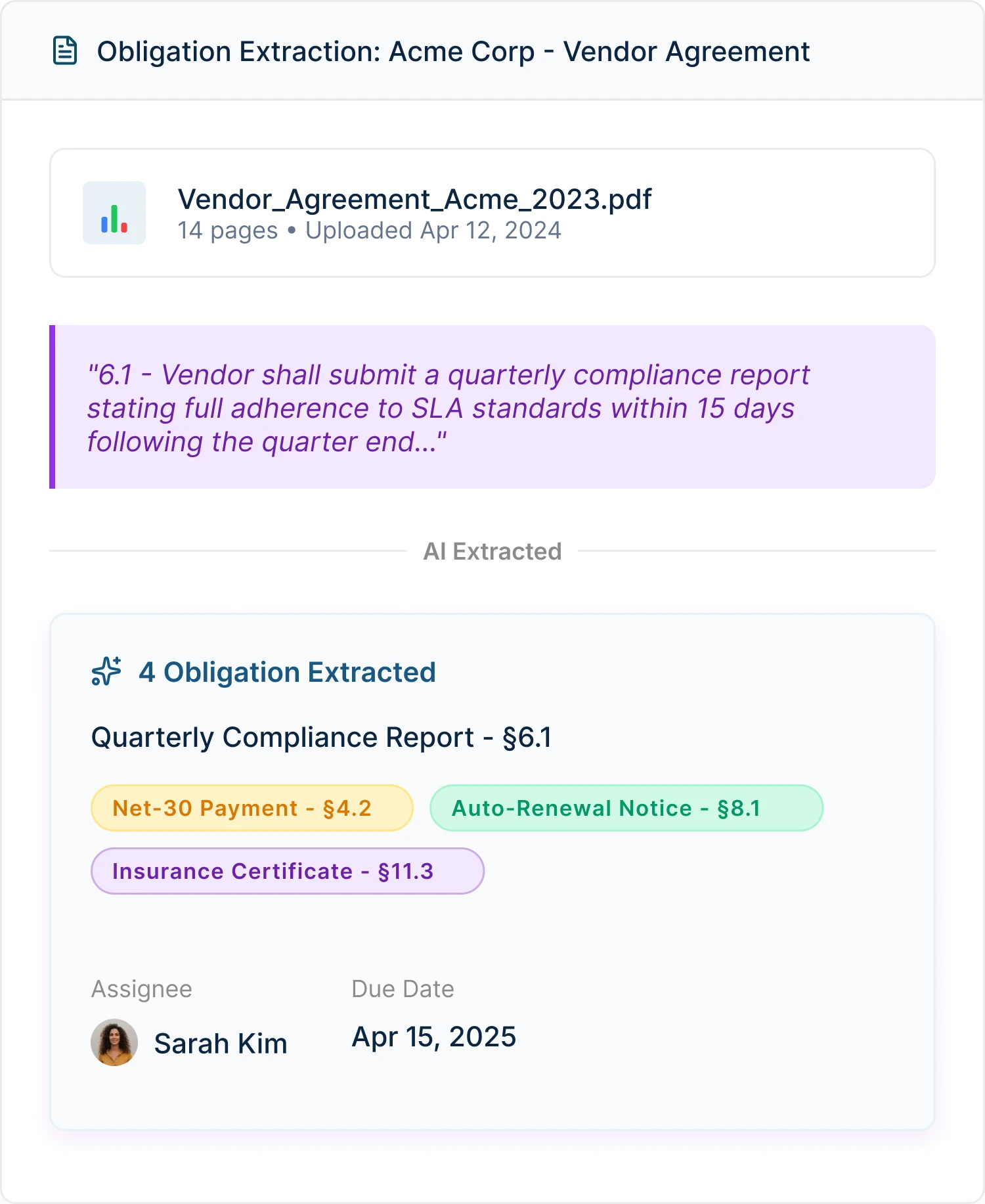This screenshot has width=985, height=1204.
Task: Click Sarah Kim's name to change assignee
Action: (221, 1042)
